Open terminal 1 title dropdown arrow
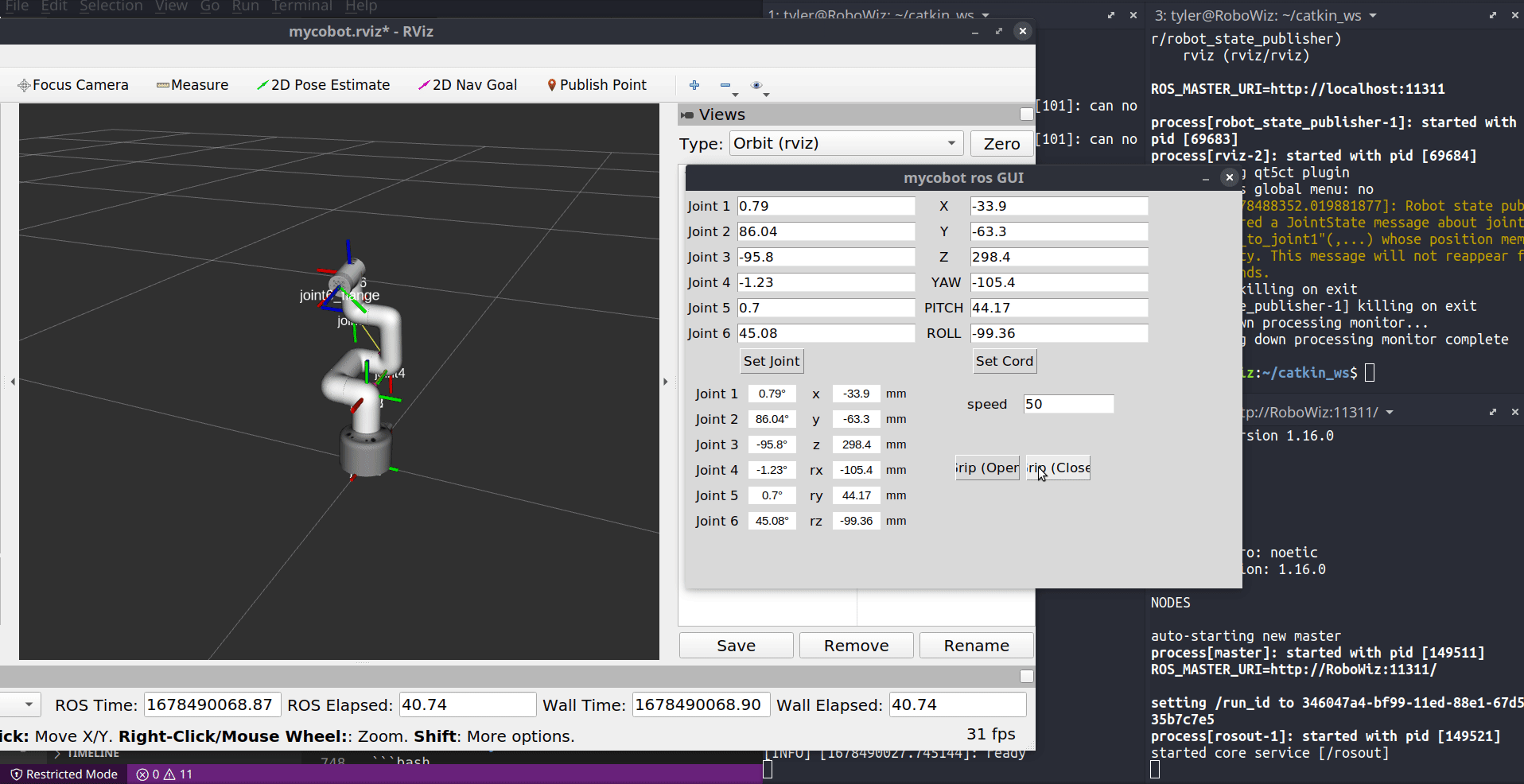Screen dimensions: 1524x784 pyautogui.click(x=986, y=15)
